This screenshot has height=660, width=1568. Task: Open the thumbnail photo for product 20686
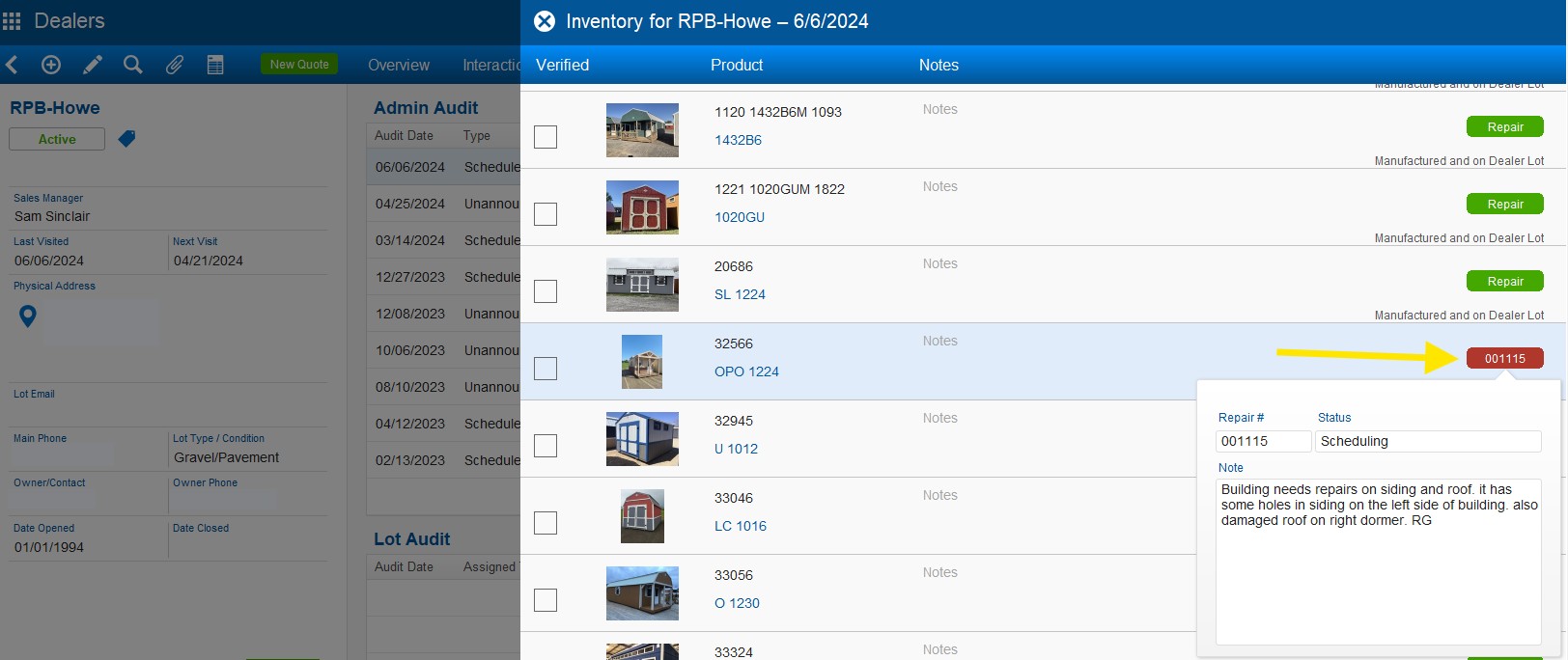[642, 285]
